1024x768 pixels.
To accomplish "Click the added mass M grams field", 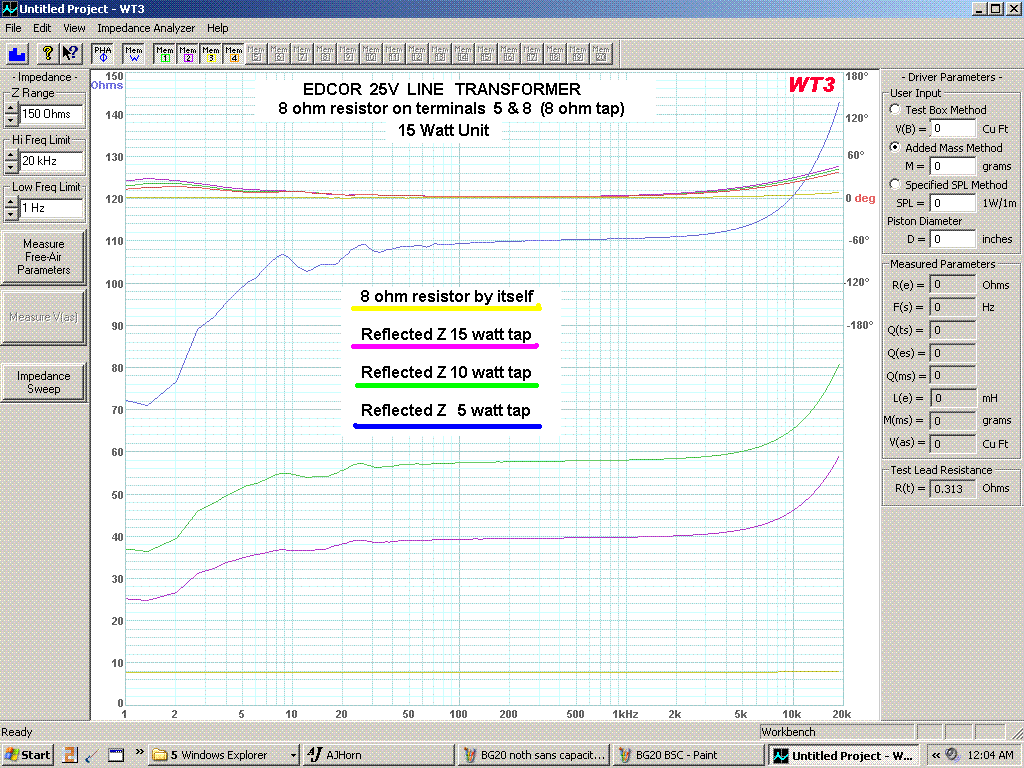I will click(953, 166).
